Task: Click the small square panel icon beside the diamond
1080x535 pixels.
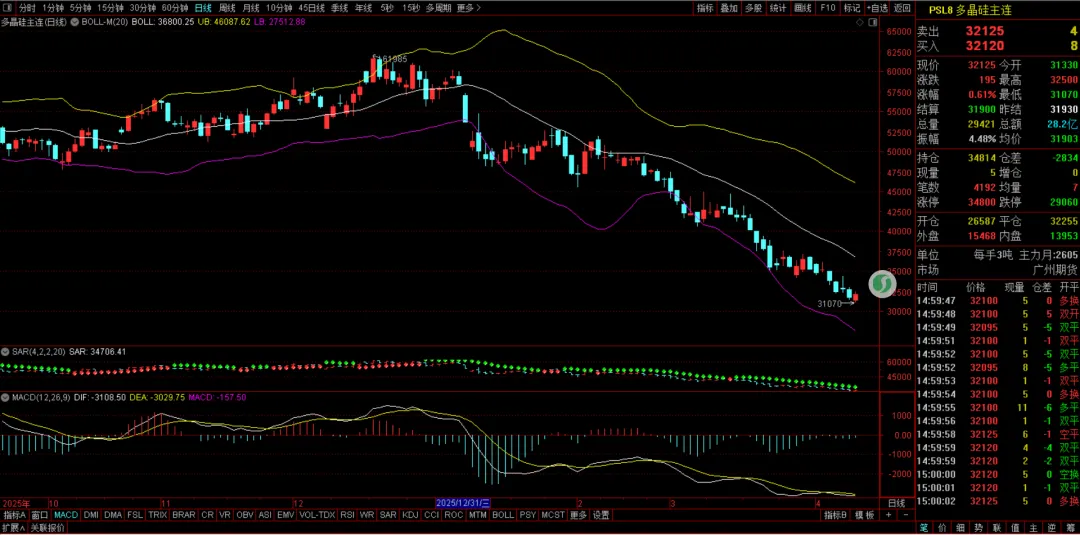Action: [x=872, y=22]
